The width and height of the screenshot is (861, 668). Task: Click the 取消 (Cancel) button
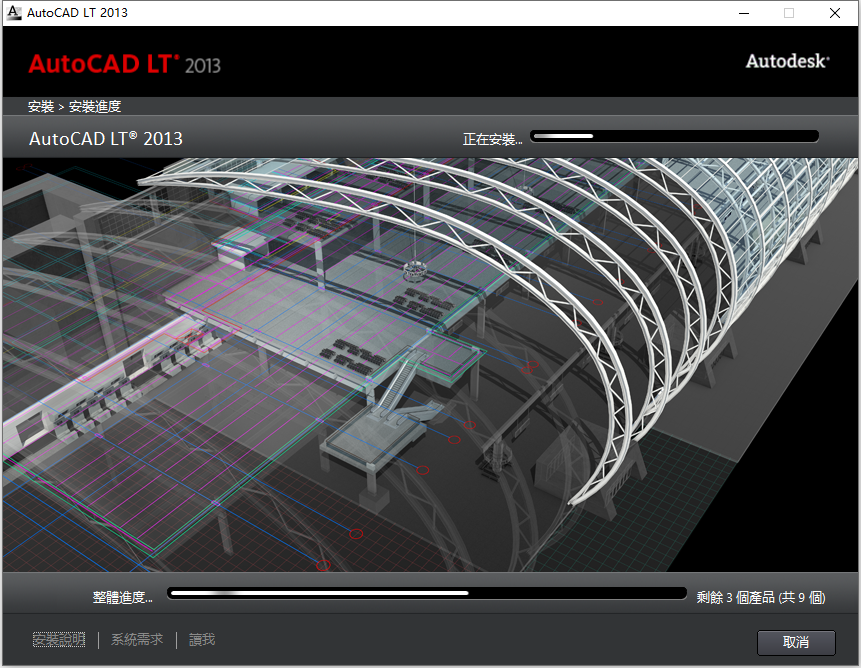tap(796, 642)
